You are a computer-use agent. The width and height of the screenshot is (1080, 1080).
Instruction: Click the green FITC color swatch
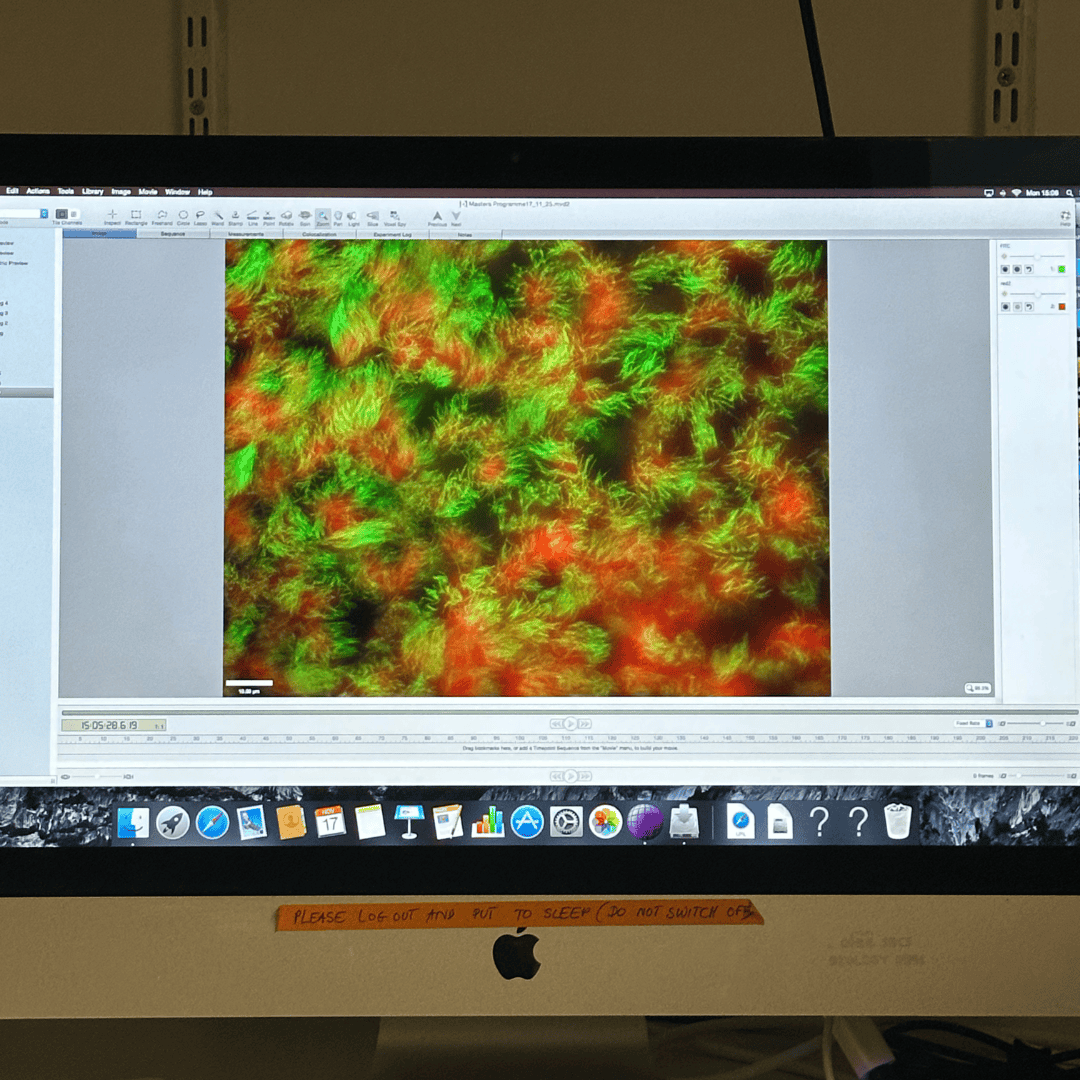(1061, 269)
